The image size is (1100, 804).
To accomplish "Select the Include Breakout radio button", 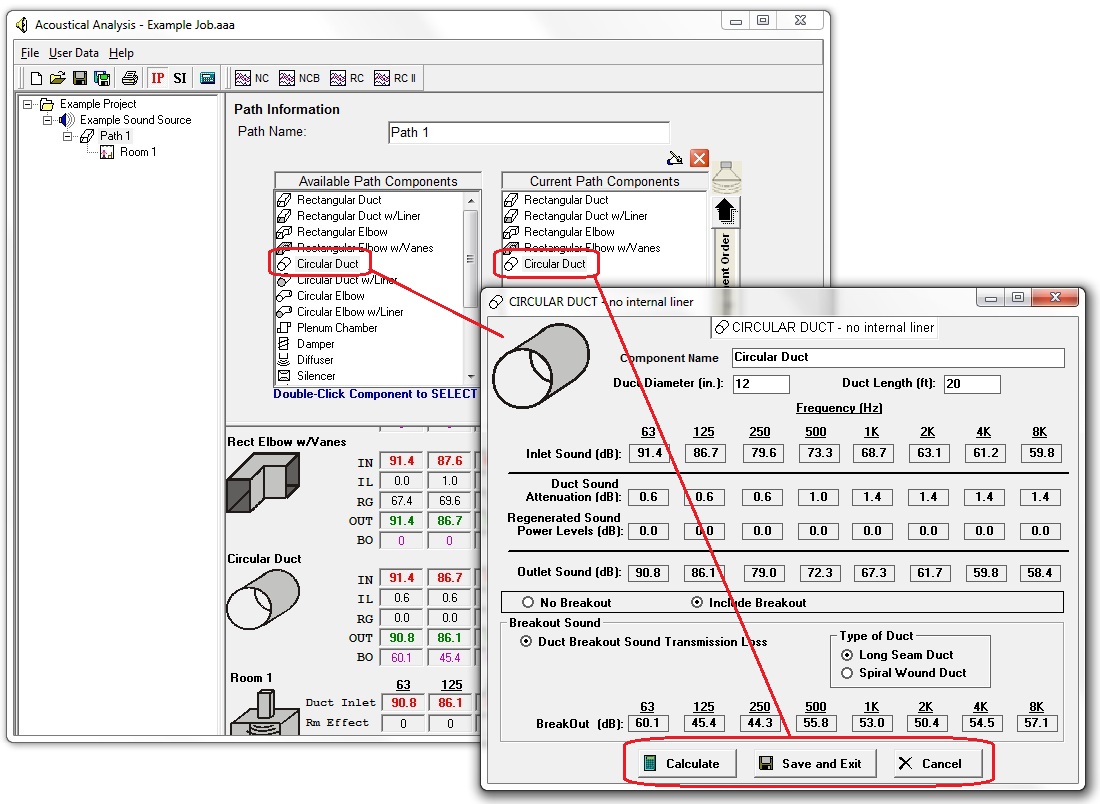I will [697, 603].
